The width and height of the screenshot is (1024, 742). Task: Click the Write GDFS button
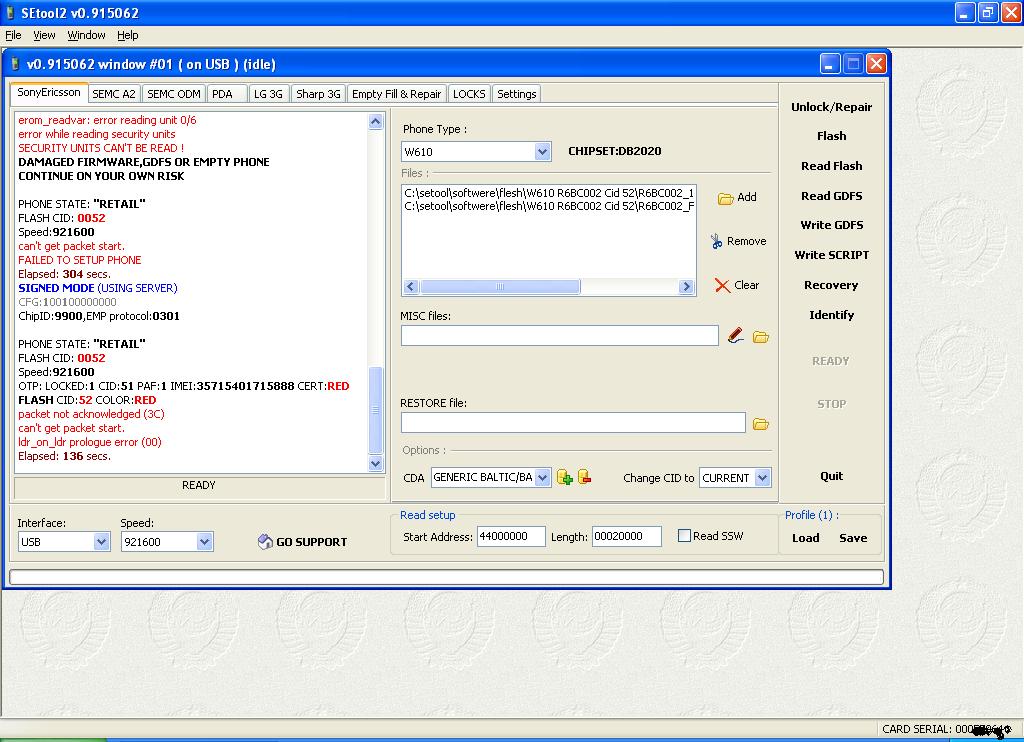tap(831, 225)
